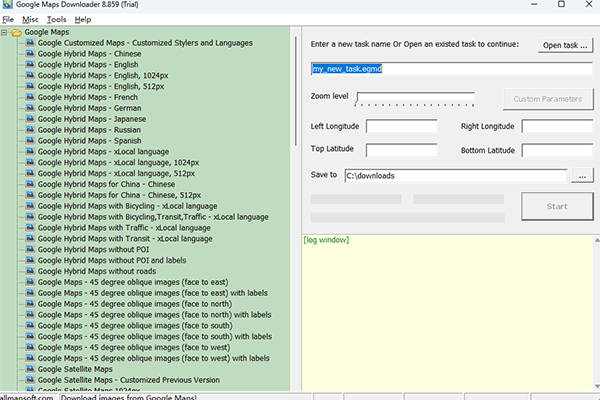This screenshot has height=400, width=600.
Task: Click the allmapsoft.com status bar entry
Action: click(x=27, y=397)
